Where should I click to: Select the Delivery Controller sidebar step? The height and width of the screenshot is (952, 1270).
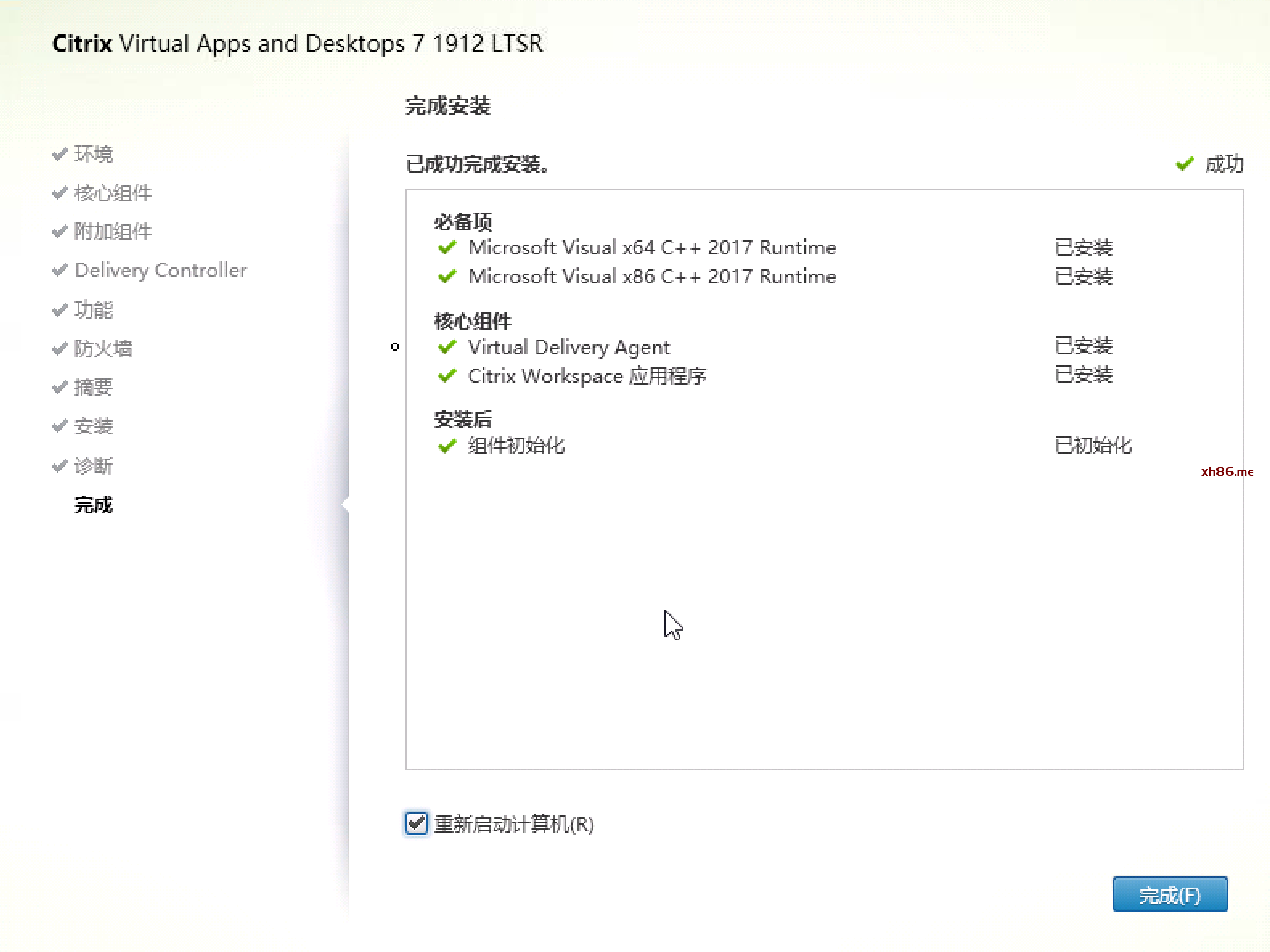pyautogui.click(x=161, y=271)
